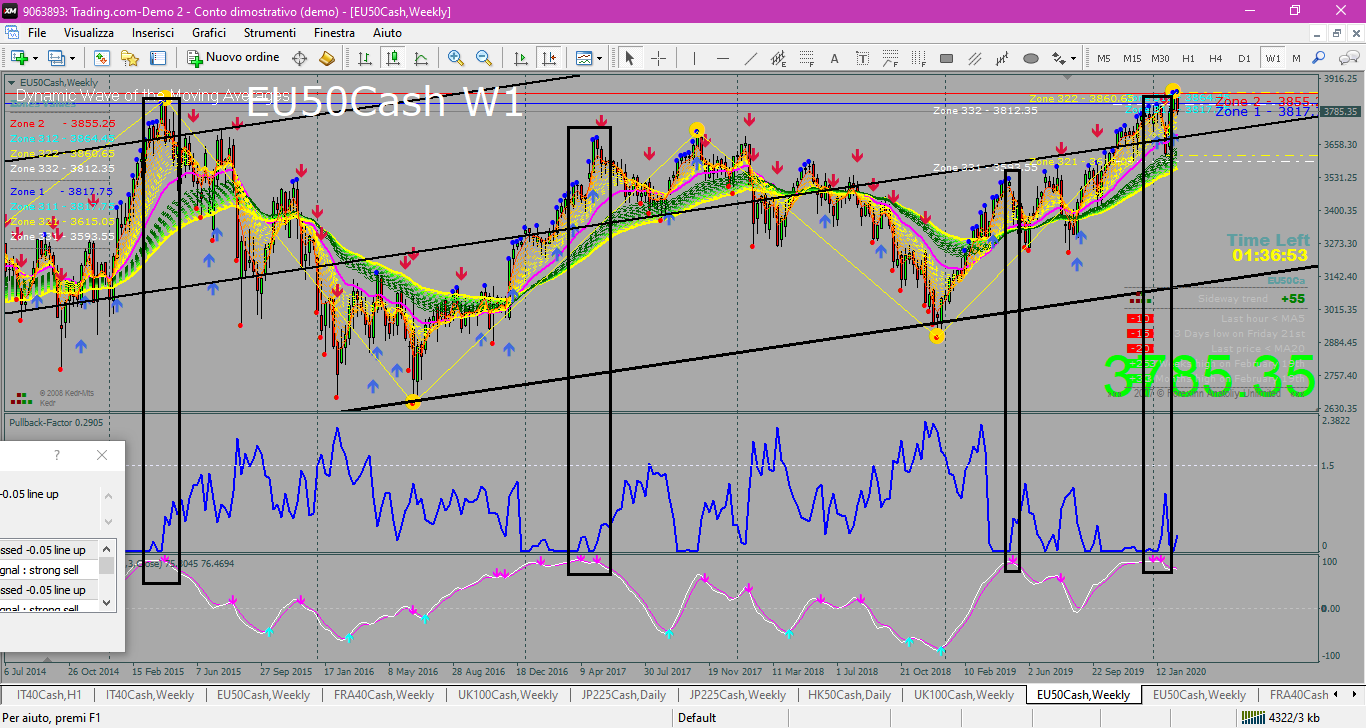Switch timeframe to H1
Viewport: 1366px width, 728px height.
pos(1188,58)
